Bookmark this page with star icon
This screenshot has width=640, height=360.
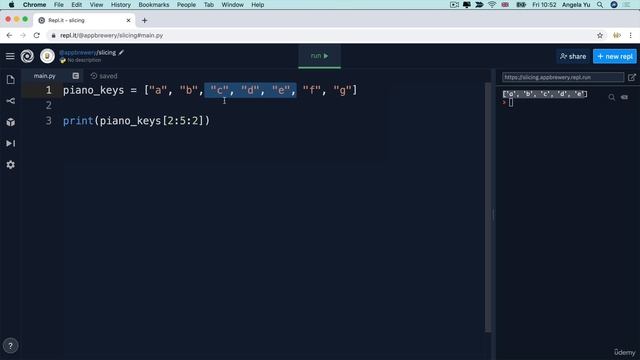[x=600, y=36]
